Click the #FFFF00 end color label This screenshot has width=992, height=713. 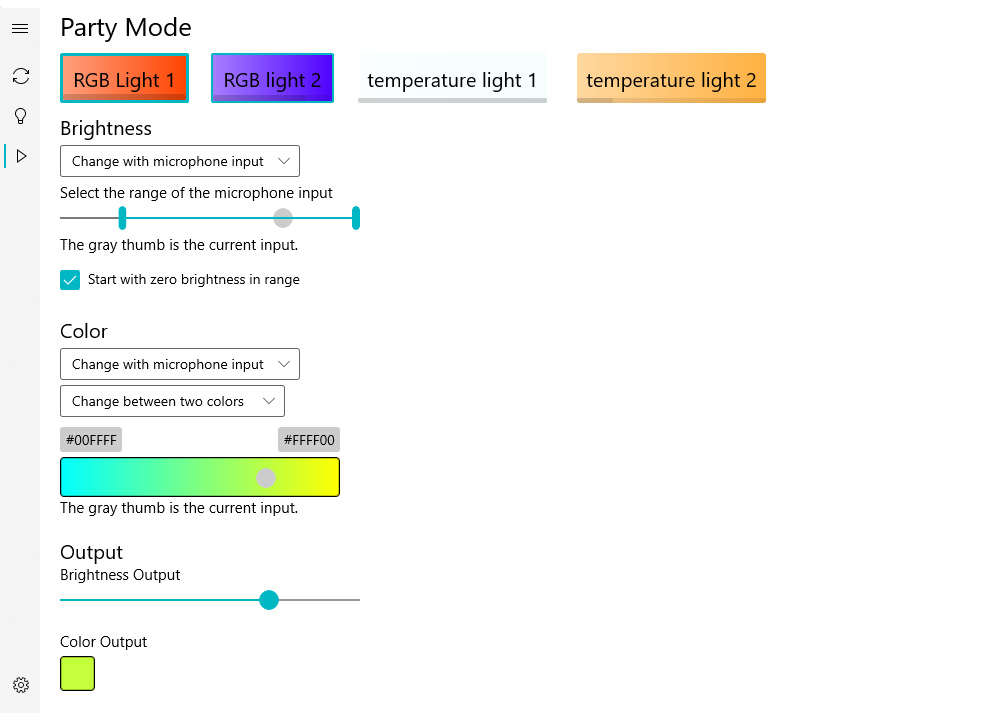(309, 440)
